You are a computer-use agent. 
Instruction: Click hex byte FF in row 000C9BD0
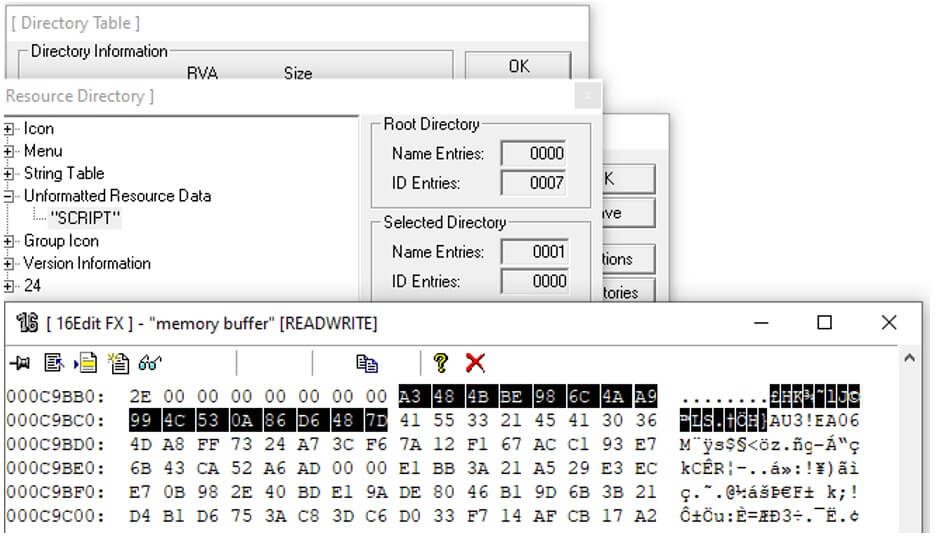click(208, 445)
